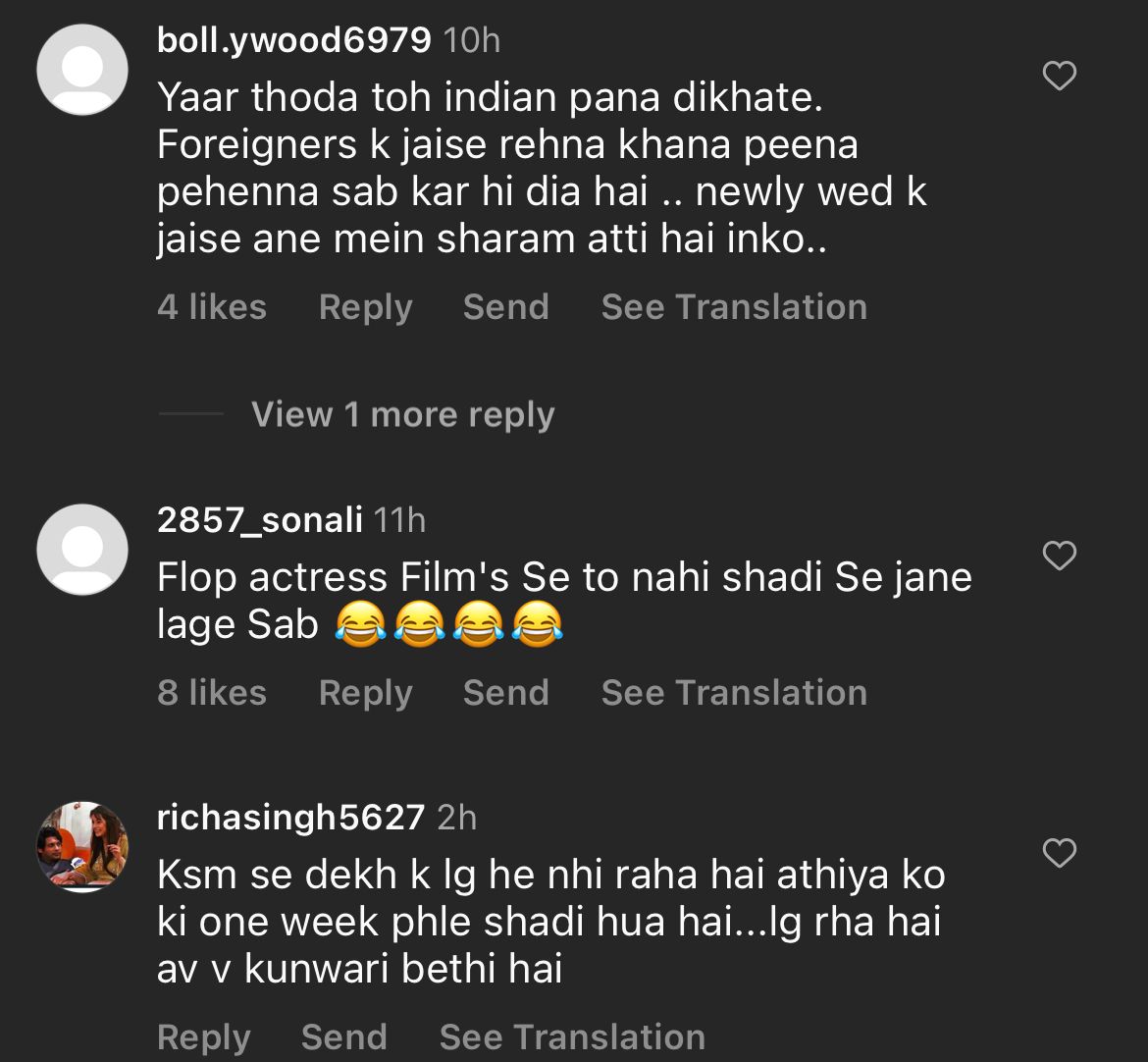
Task: Open richasingh5627 username link
Action: point(290,818)
